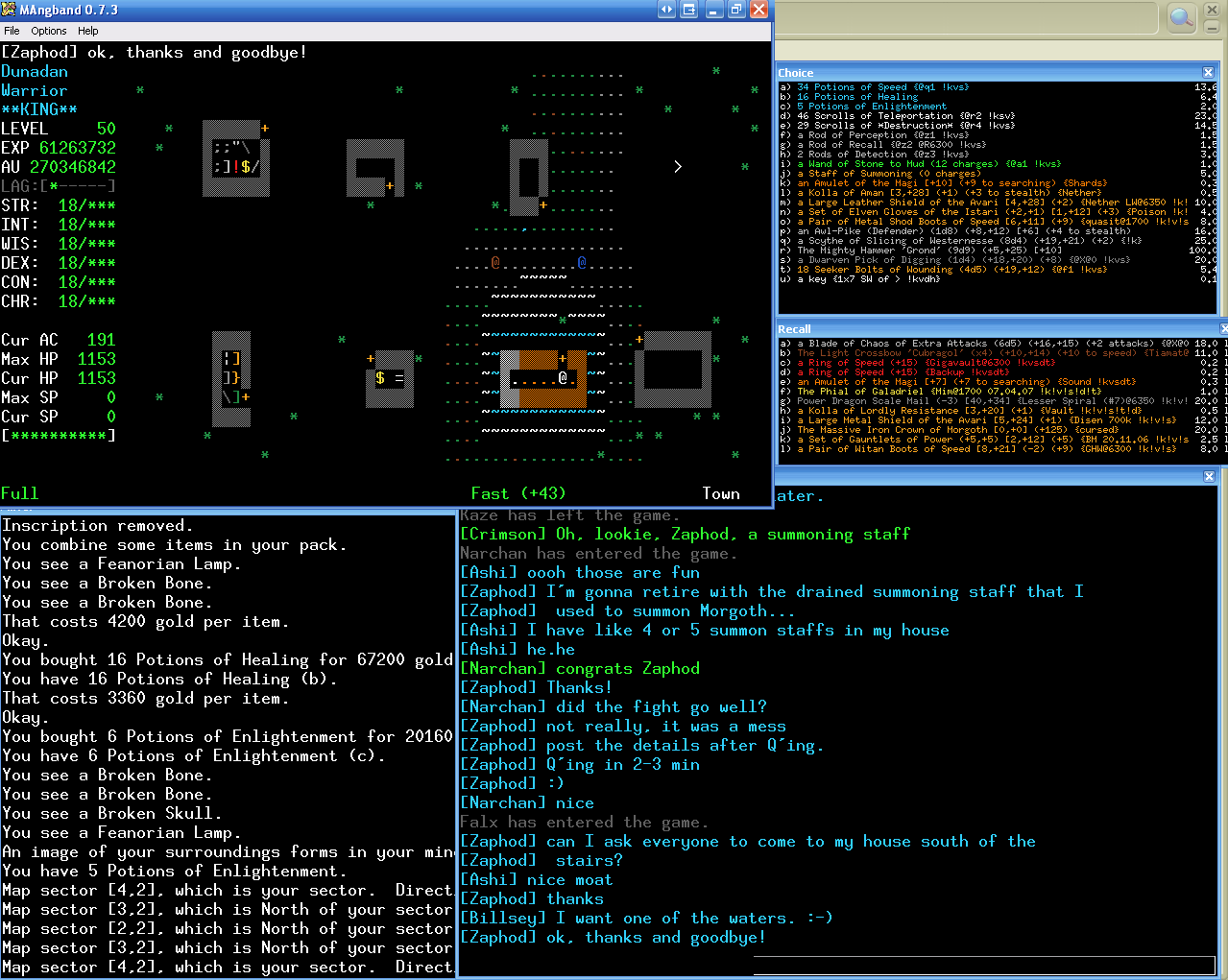Image resolution: width=1228 pixels, height=980 pixels.
Task: Click the Cur AC value 191
Action: pyautogui.click(x=102, y=340)
